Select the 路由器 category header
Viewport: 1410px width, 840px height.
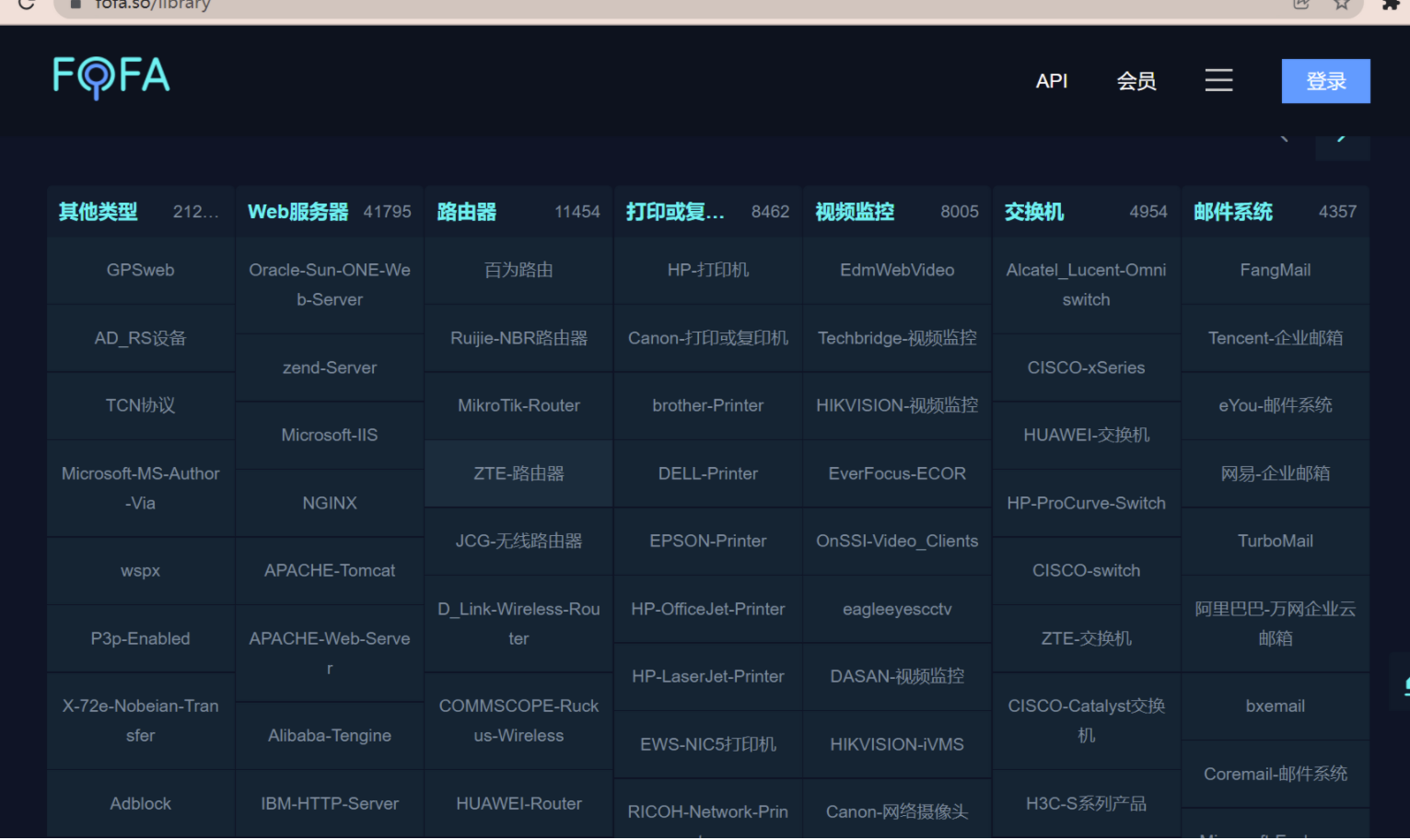pyautogui.click(x=466, y=212)
